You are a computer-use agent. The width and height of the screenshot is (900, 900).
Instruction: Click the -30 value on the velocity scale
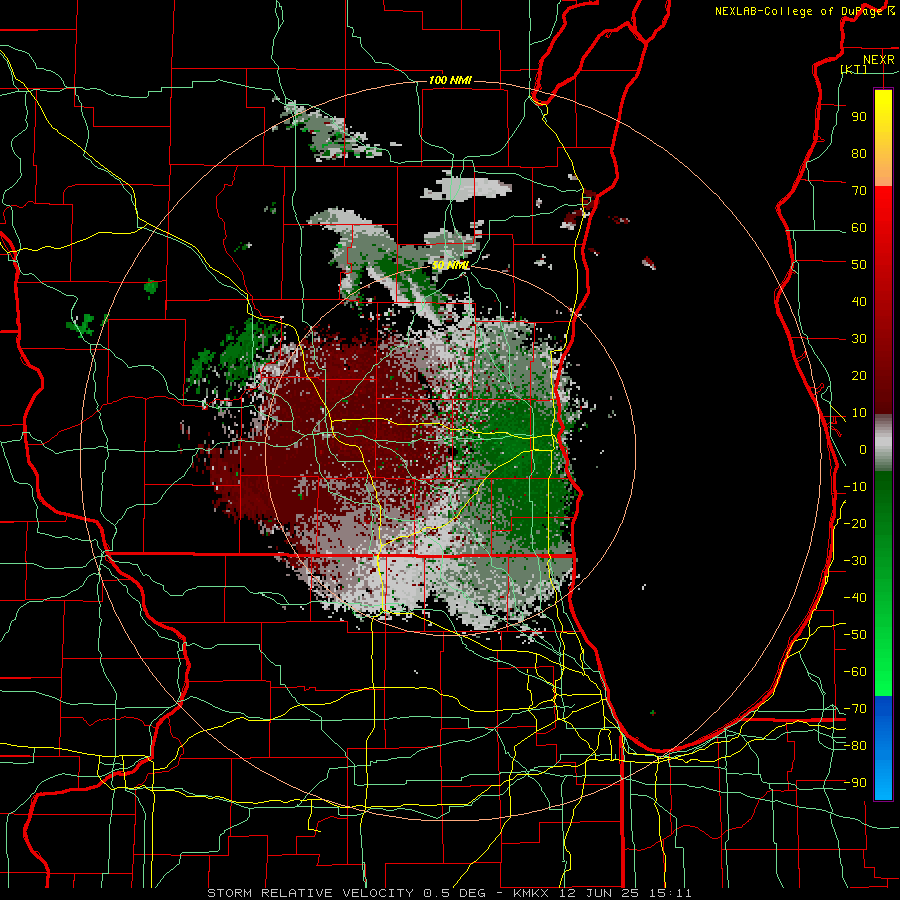point(855,561)
